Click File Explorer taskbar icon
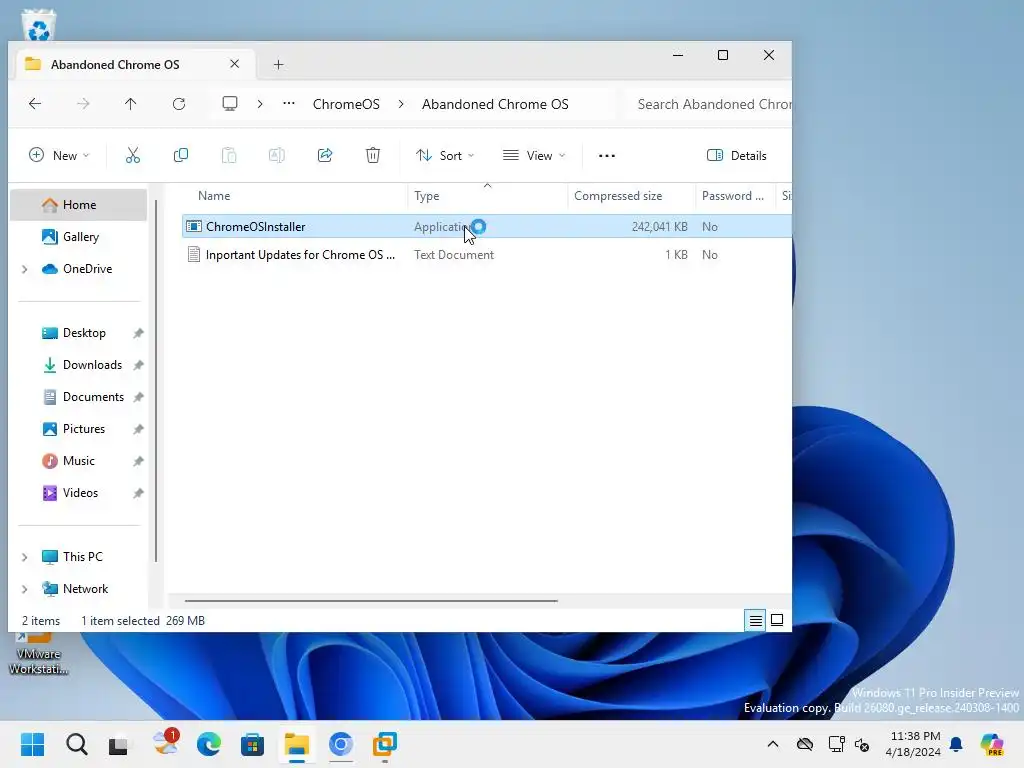The height and width of the screenshot is (768, 1024). point(296,744)
